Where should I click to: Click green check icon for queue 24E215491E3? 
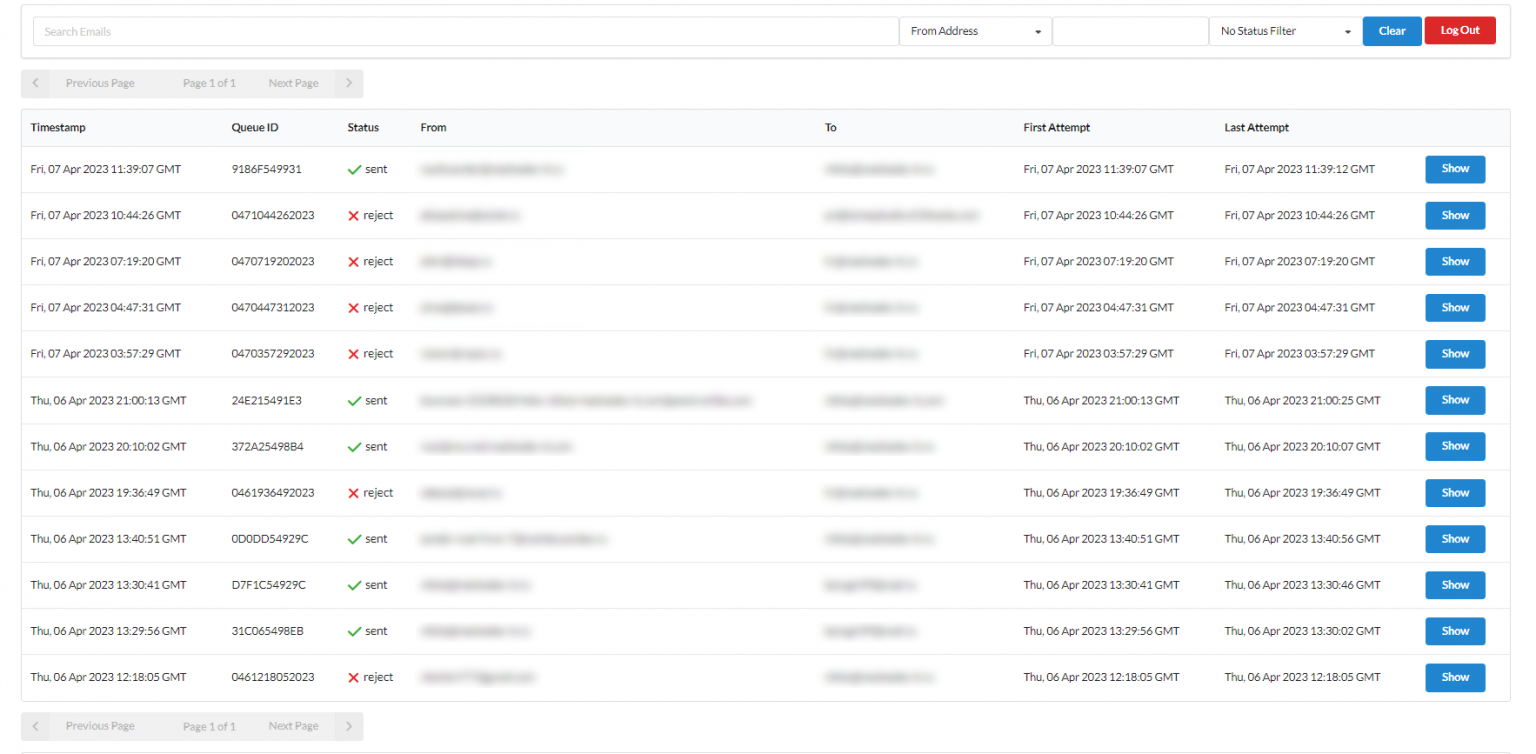tap(354, 401)
